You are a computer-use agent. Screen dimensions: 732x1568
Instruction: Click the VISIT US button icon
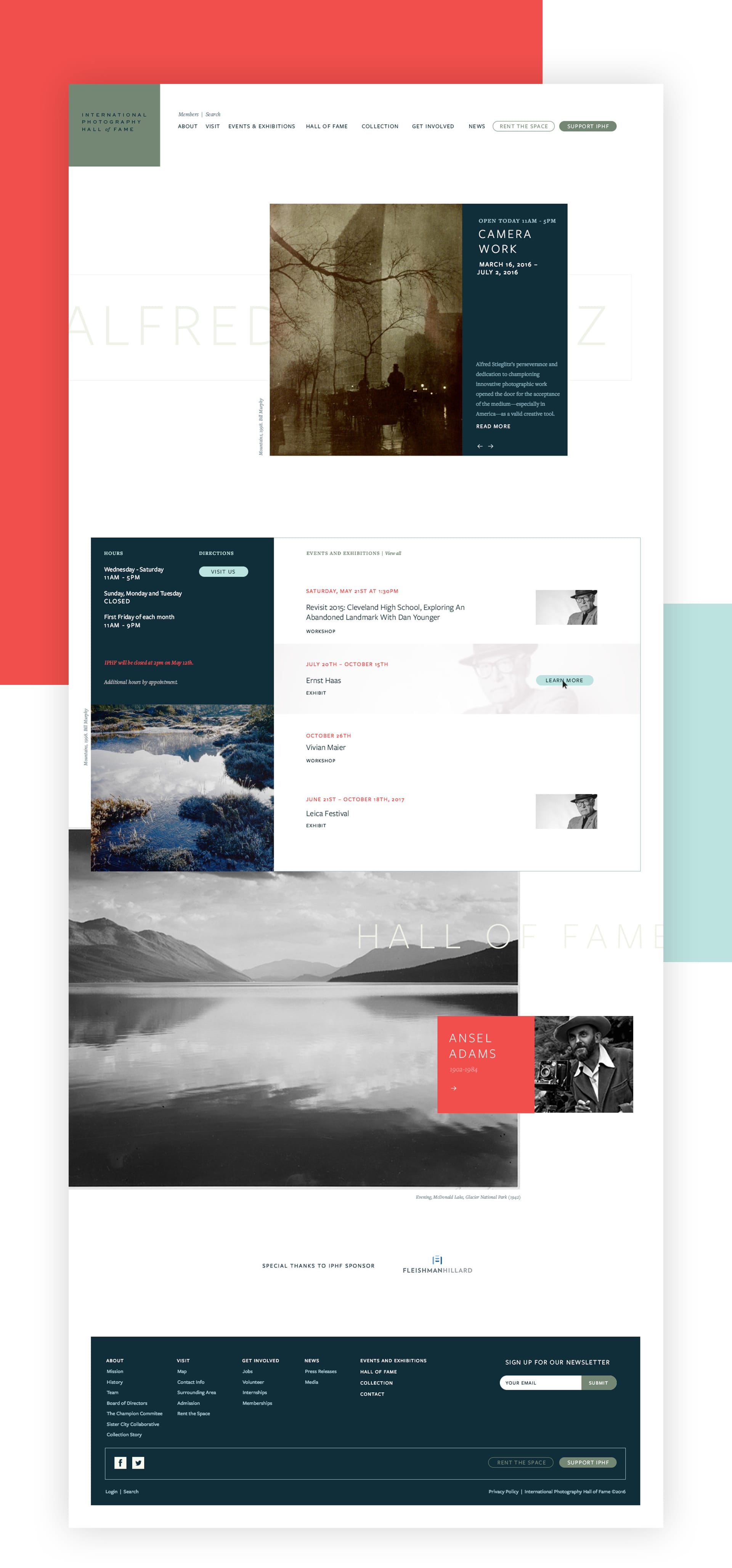pyautogui.click(x=224, y=571)
